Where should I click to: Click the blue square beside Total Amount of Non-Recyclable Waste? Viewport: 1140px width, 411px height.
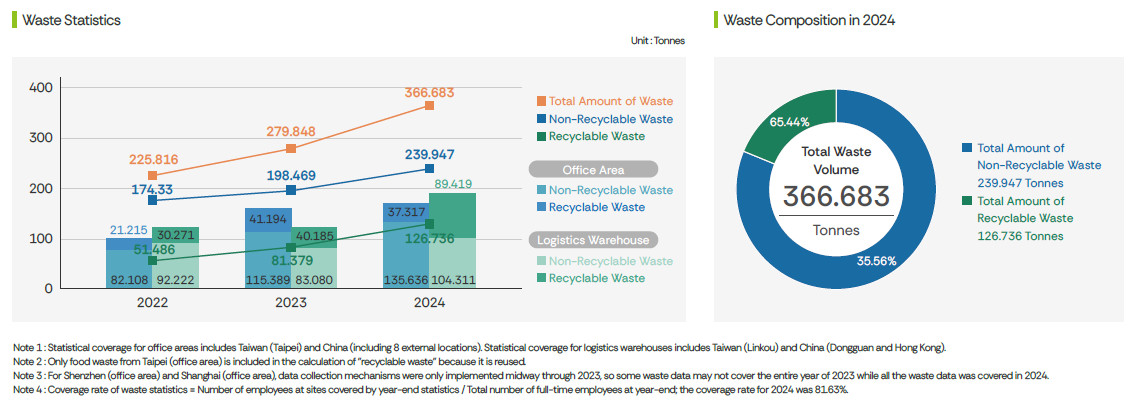pyautogui.click(x=966, y=148)
